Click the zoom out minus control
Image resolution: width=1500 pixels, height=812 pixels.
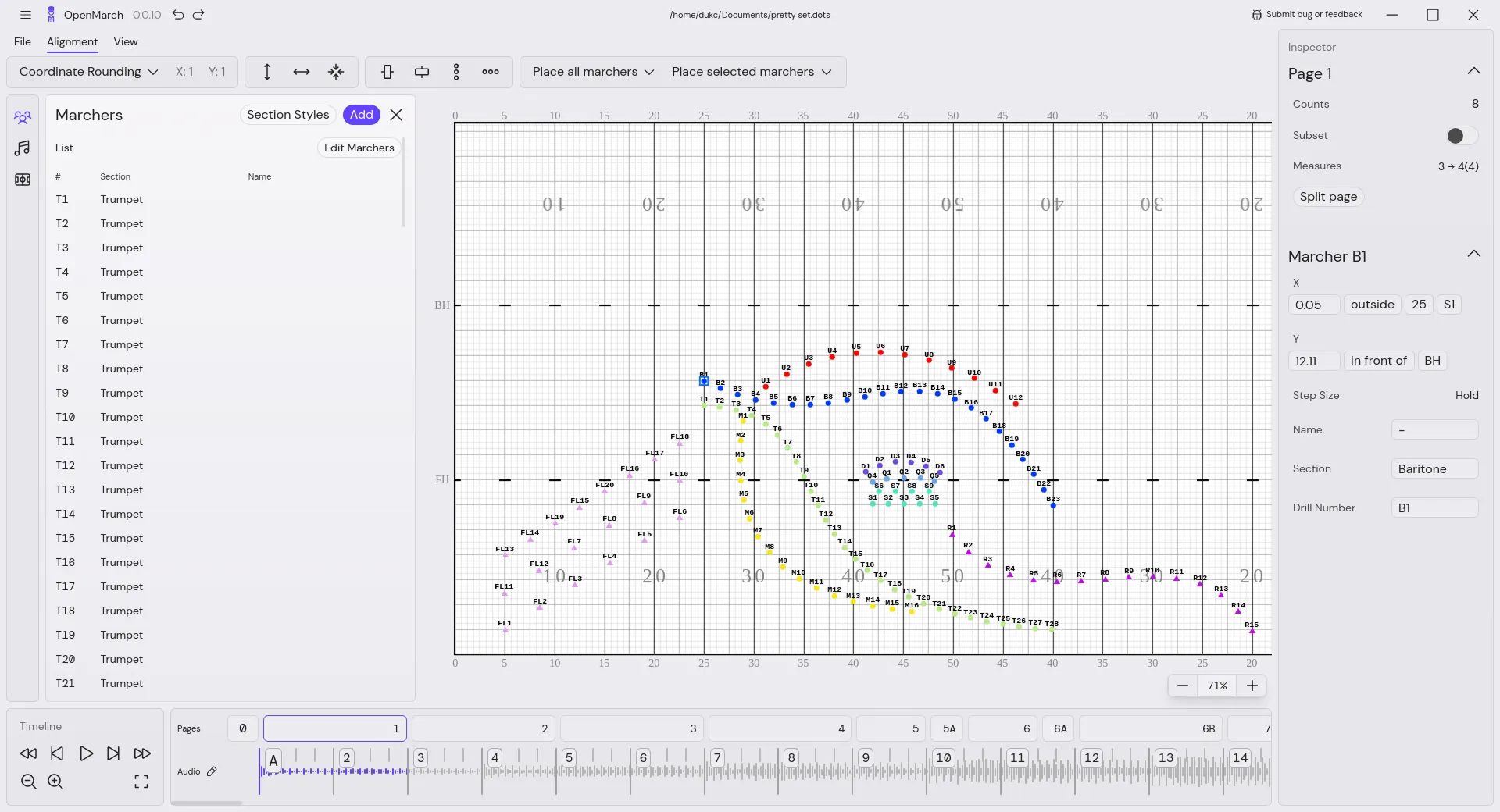click(1183, 686)
